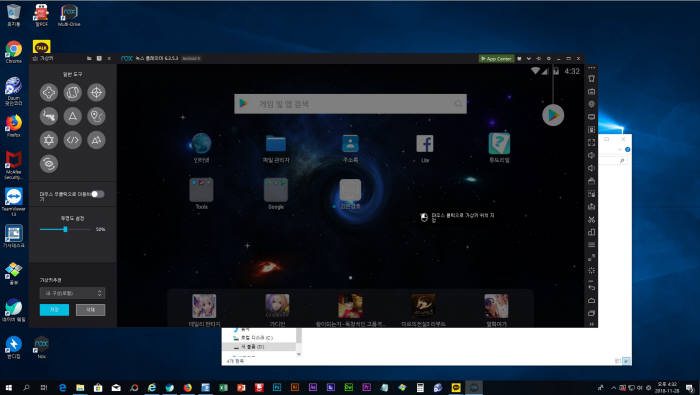
Task: Select the gun fire key tool
Action: tap(49, 116)
